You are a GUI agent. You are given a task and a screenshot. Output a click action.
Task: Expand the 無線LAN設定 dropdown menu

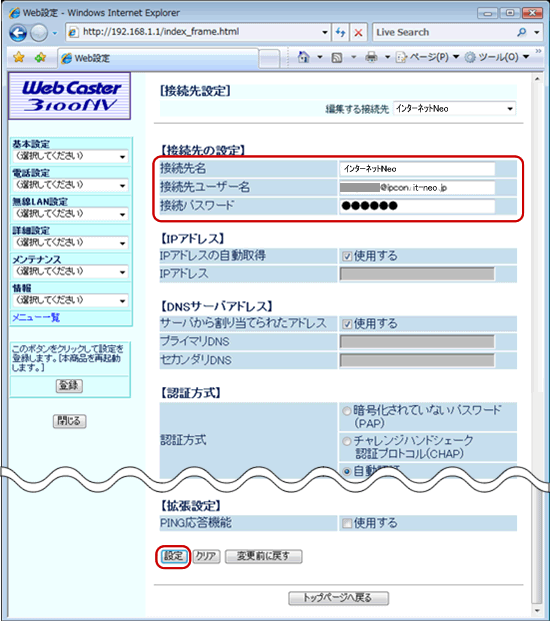click(70, 214)
